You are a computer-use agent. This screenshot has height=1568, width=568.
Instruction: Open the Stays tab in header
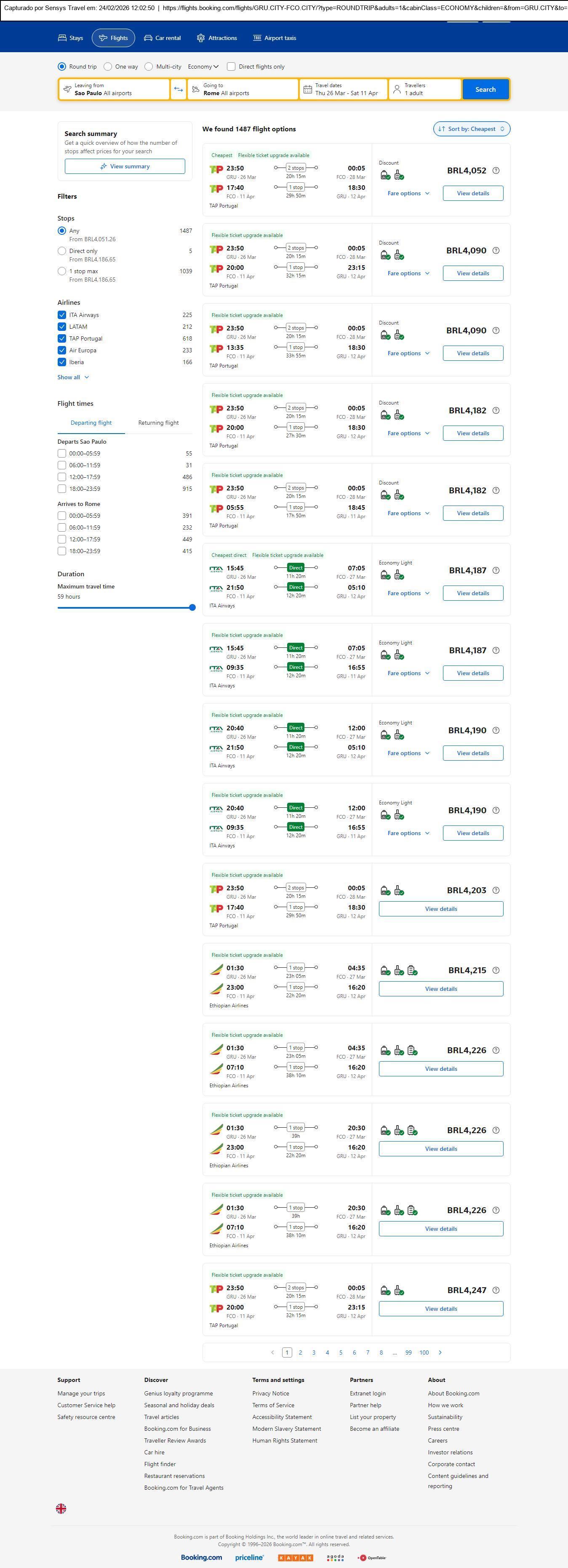coord(71,38)
